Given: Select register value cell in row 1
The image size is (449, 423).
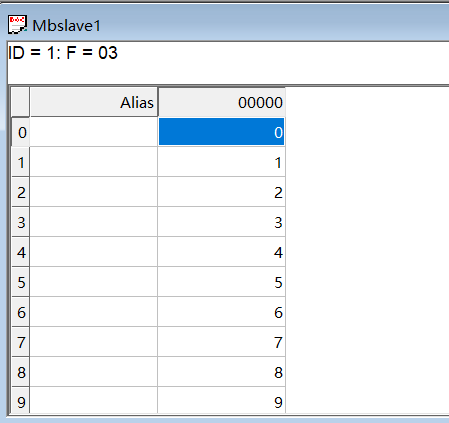Looking at the screenshot, I should point(222,162).
